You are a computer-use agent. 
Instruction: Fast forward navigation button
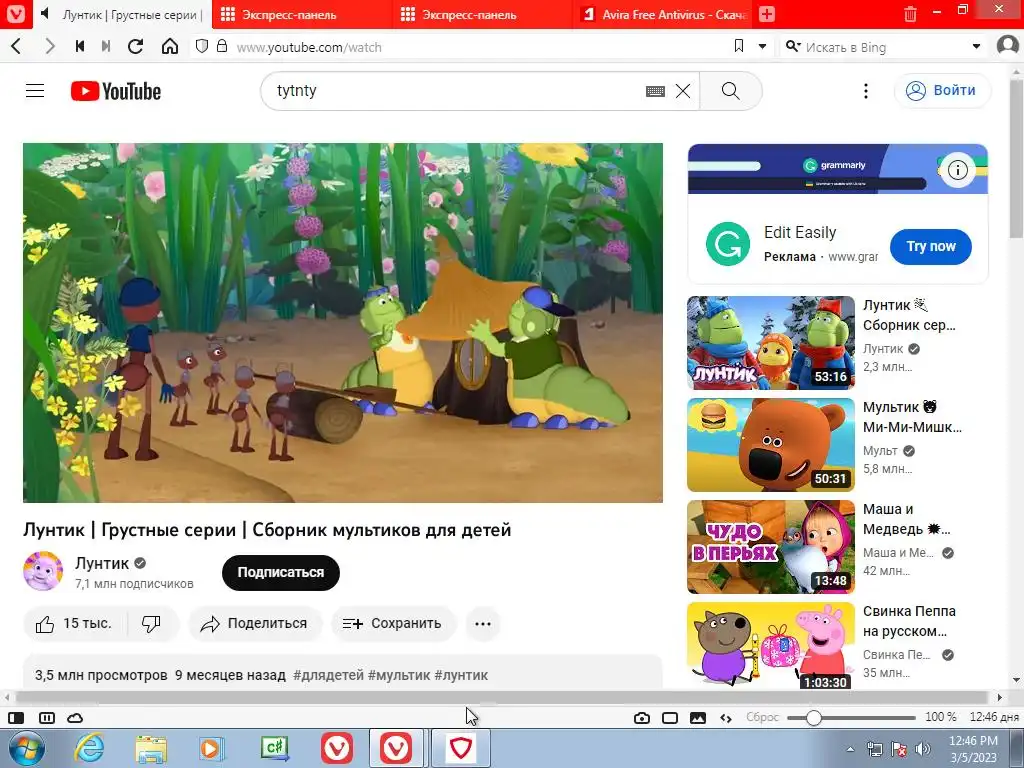pos(106,46)
